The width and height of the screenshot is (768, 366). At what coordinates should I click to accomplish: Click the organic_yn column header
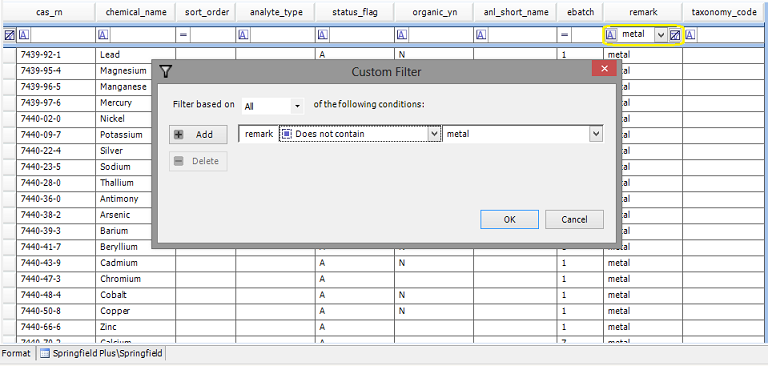click(x=434, y=12)
